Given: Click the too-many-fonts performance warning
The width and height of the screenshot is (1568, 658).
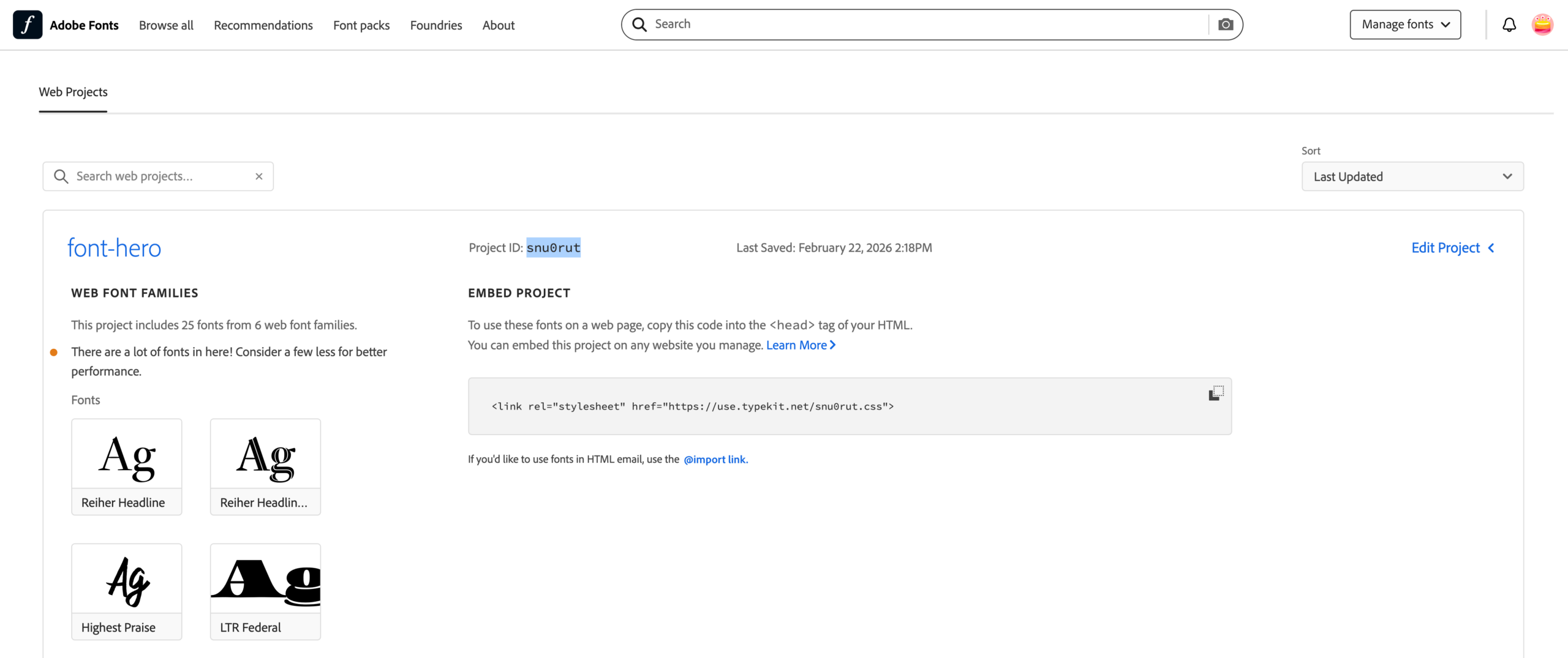Looking at the screenshot, I should coord(229,362).
